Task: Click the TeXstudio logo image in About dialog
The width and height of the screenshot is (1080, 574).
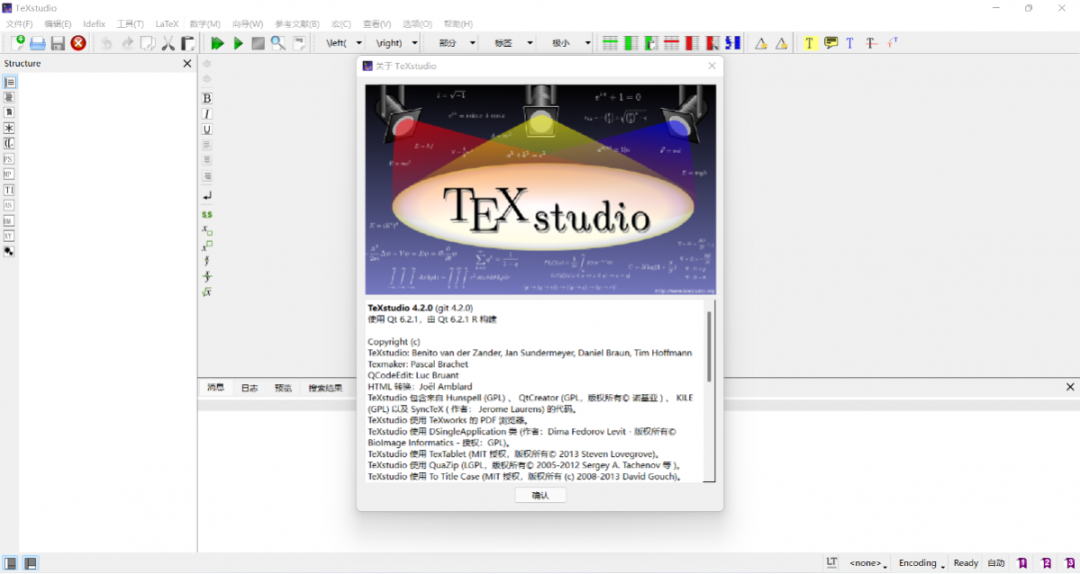Action: pyautogui.click(x=541, y=189)
